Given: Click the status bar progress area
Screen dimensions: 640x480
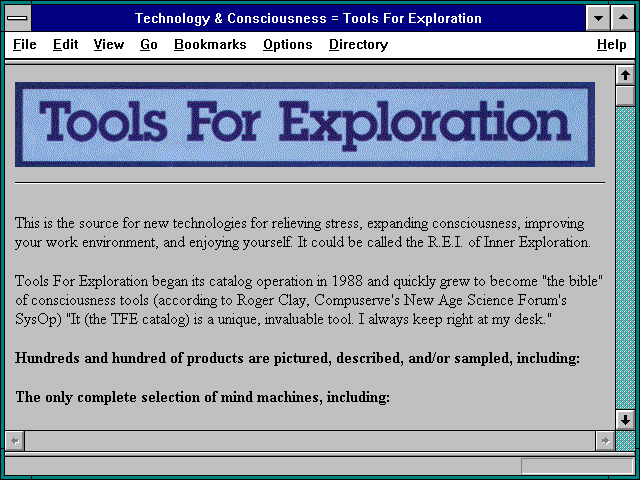Looking at the screenshot, I should [x=577, y=466].
